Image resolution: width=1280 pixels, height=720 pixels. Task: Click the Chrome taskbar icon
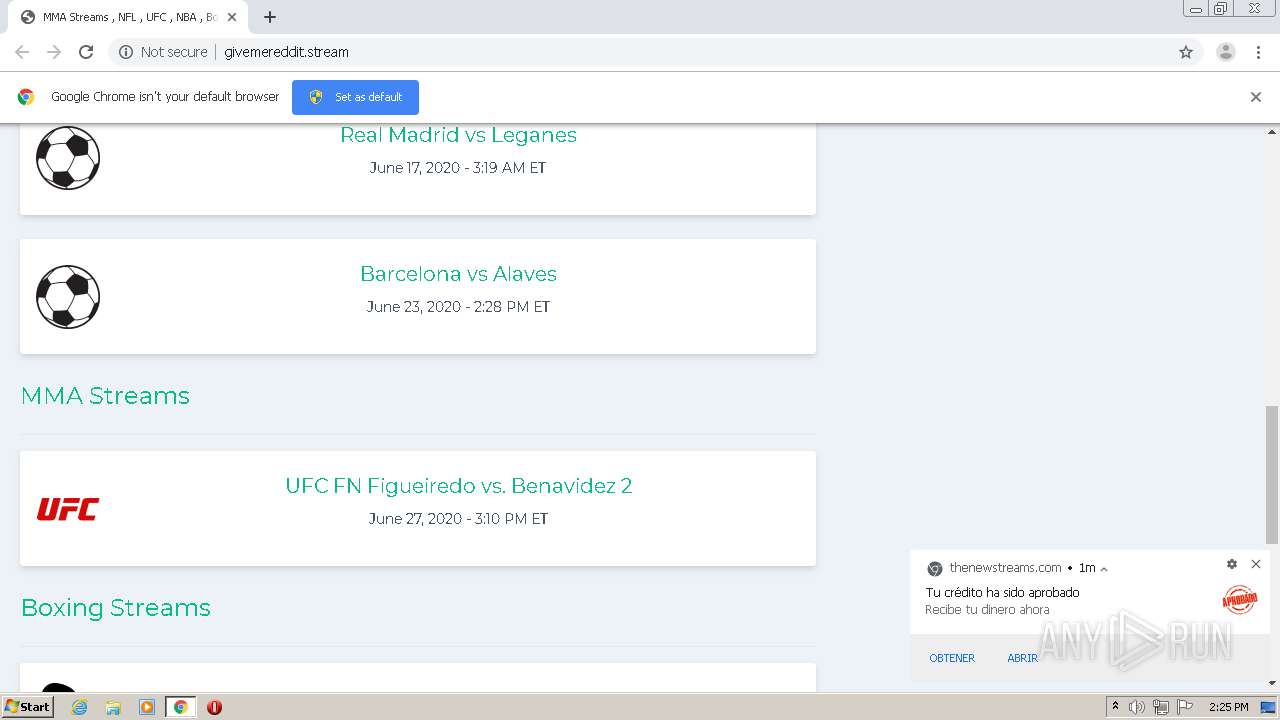[180, 707]
